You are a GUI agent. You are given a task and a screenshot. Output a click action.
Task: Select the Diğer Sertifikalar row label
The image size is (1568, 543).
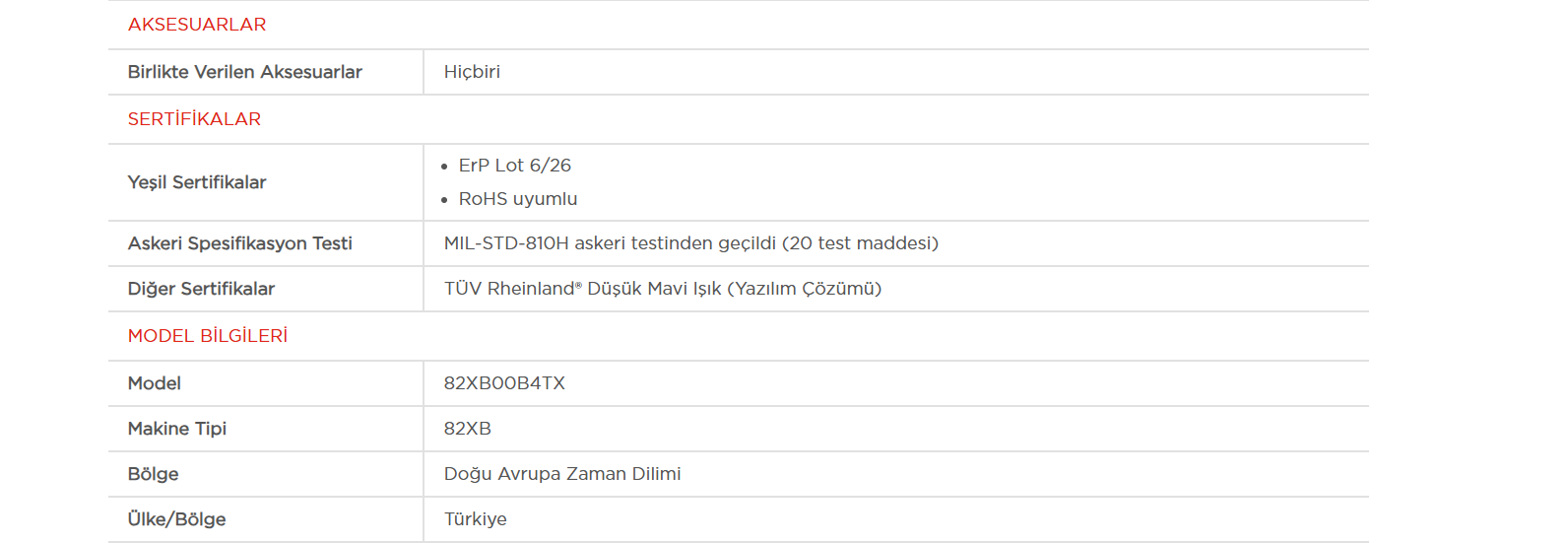tap(201, 289)
